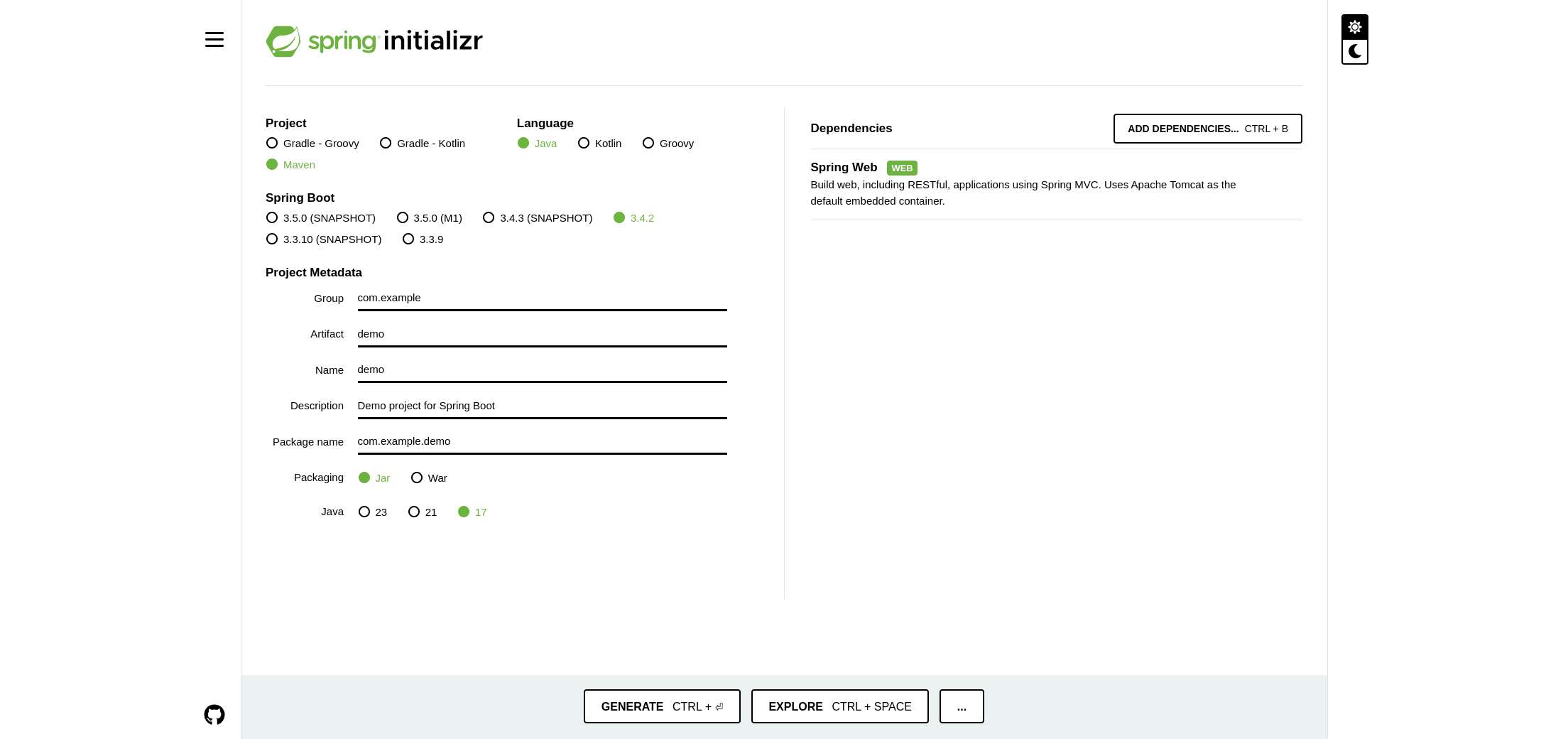The image size is (1568, 739).
Task: Select Spring Boot 3.5.0 (SNAPSHOT)
Action: pyautogui.click(x=321, y=218)
